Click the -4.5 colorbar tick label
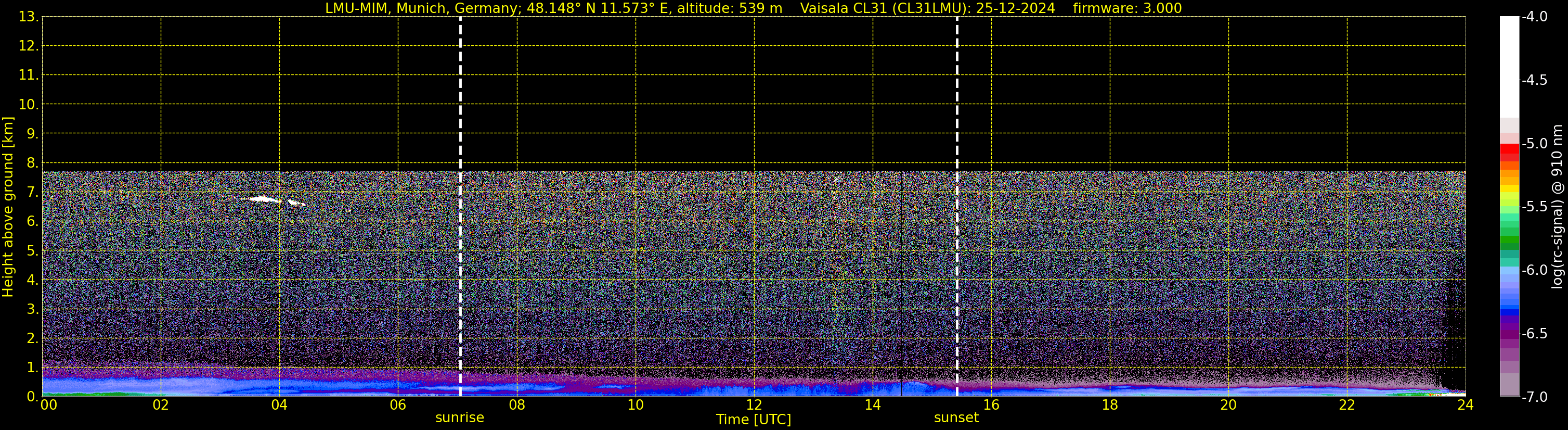The image size is (1568, 430). (x=1534, y=80)
